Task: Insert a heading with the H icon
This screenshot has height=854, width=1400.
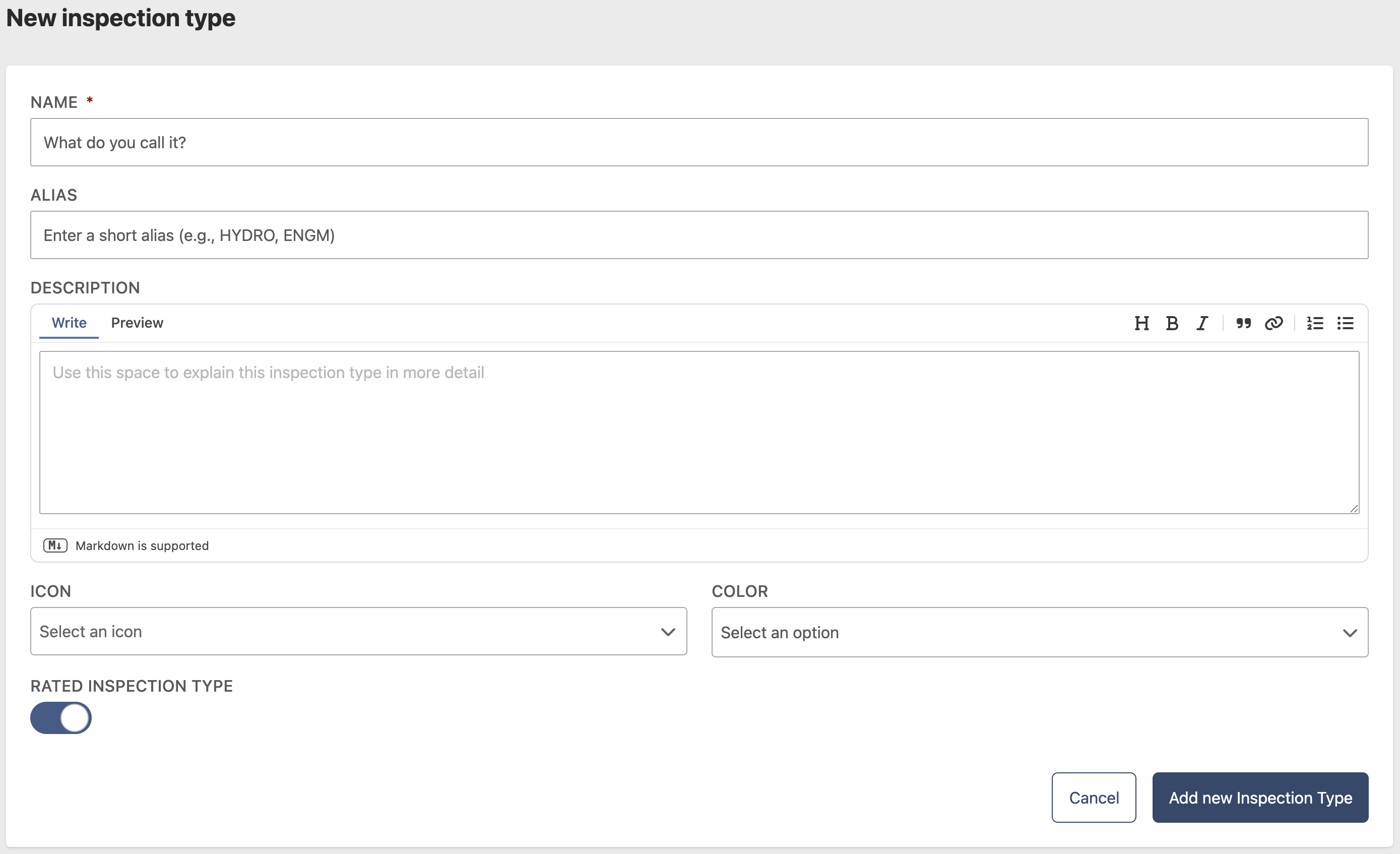Action: pos(1141,323)
